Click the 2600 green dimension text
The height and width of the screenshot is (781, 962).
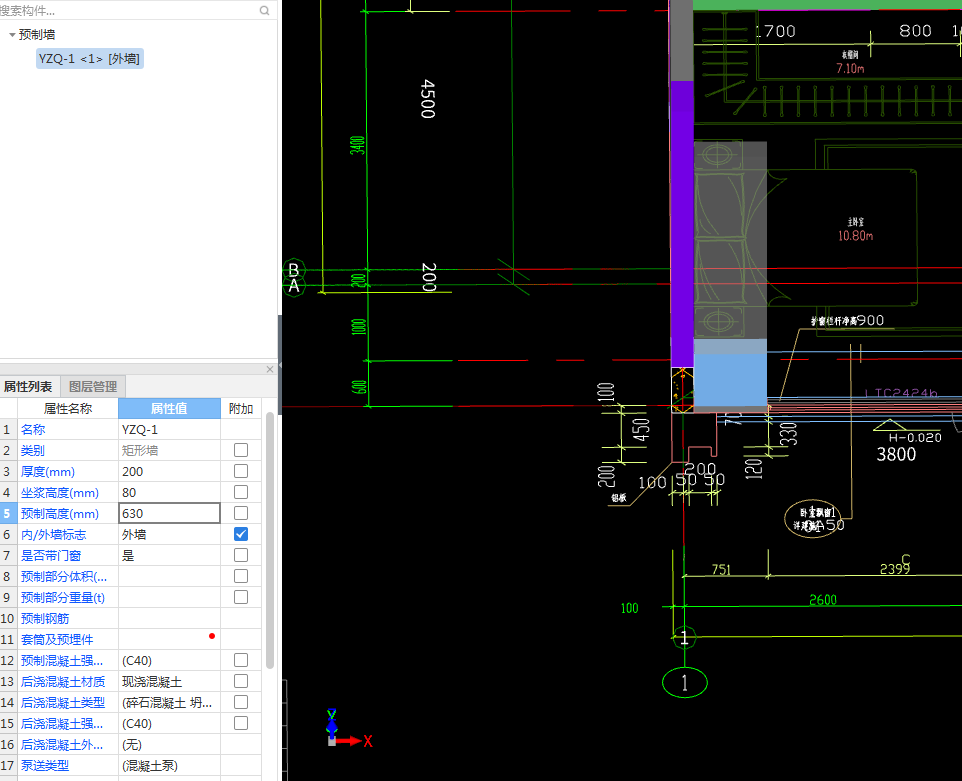click(x=823, y=600)
